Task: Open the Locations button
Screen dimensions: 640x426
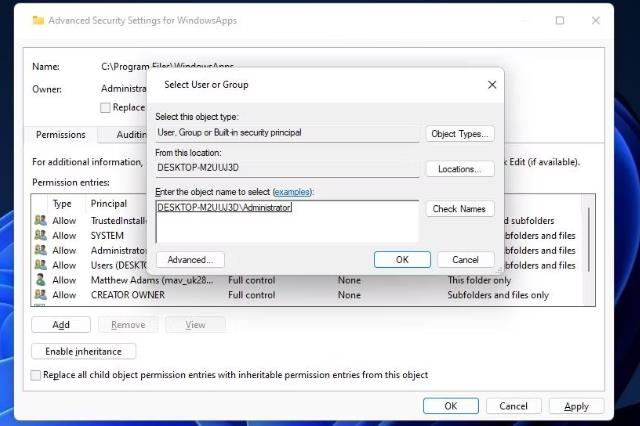Action: click(460, 169)
